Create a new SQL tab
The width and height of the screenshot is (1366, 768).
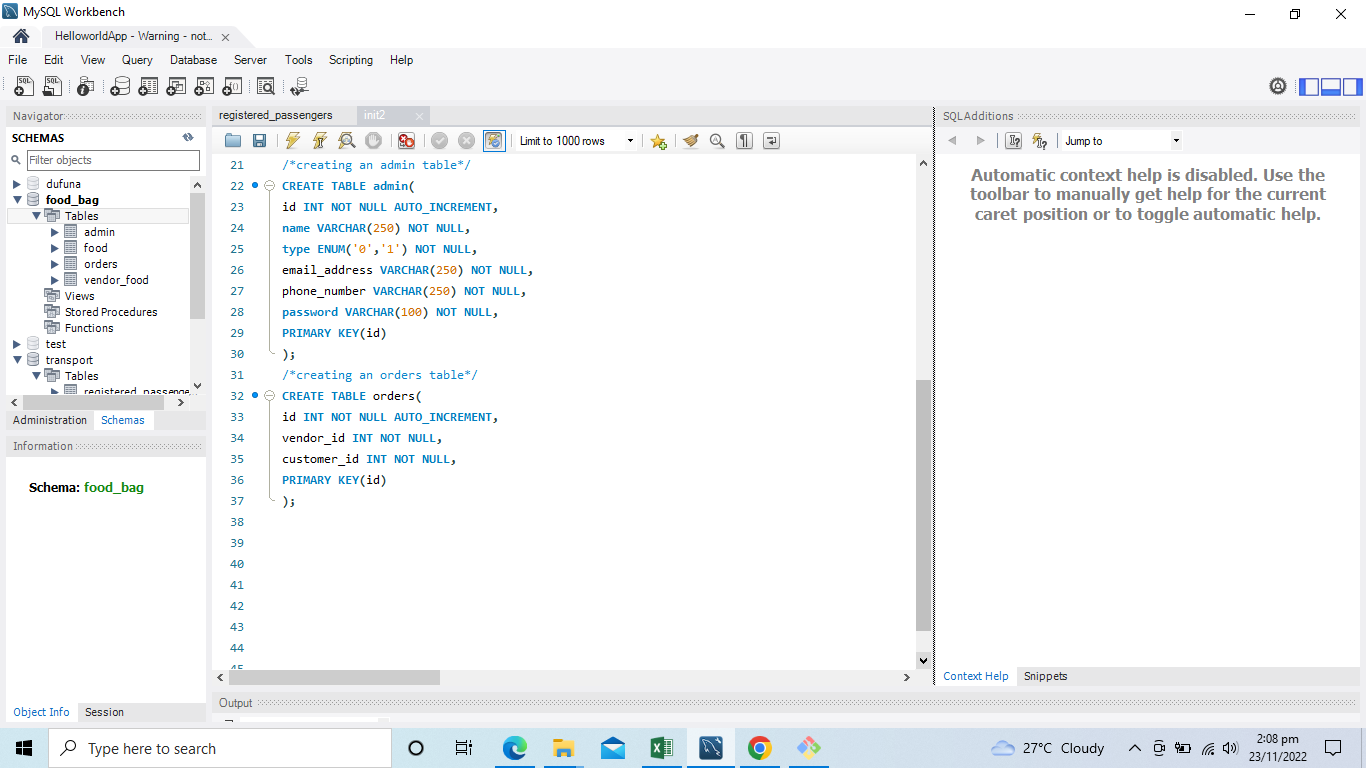coord(23,86)
